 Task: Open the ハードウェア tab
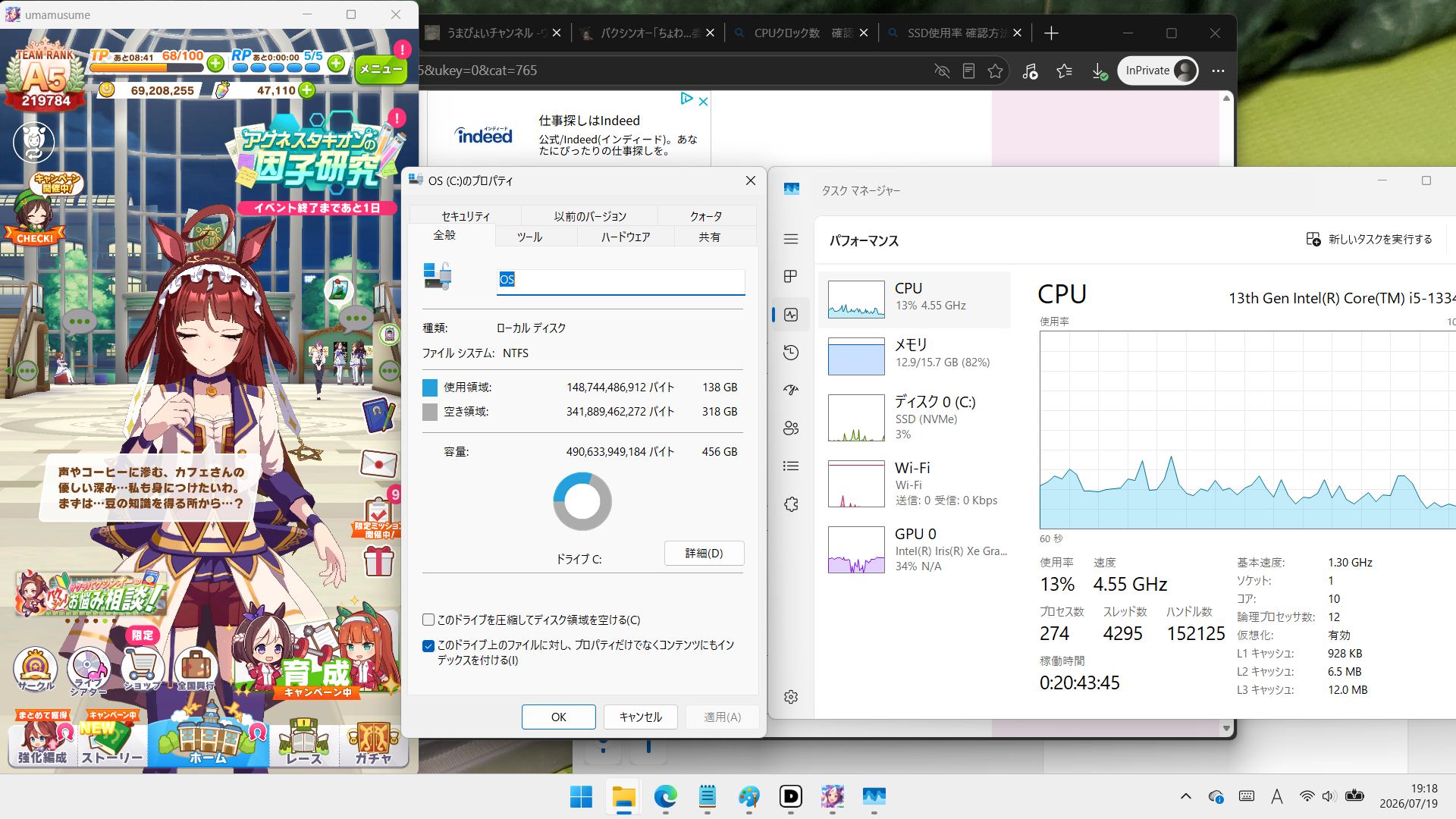click(626, 237)
